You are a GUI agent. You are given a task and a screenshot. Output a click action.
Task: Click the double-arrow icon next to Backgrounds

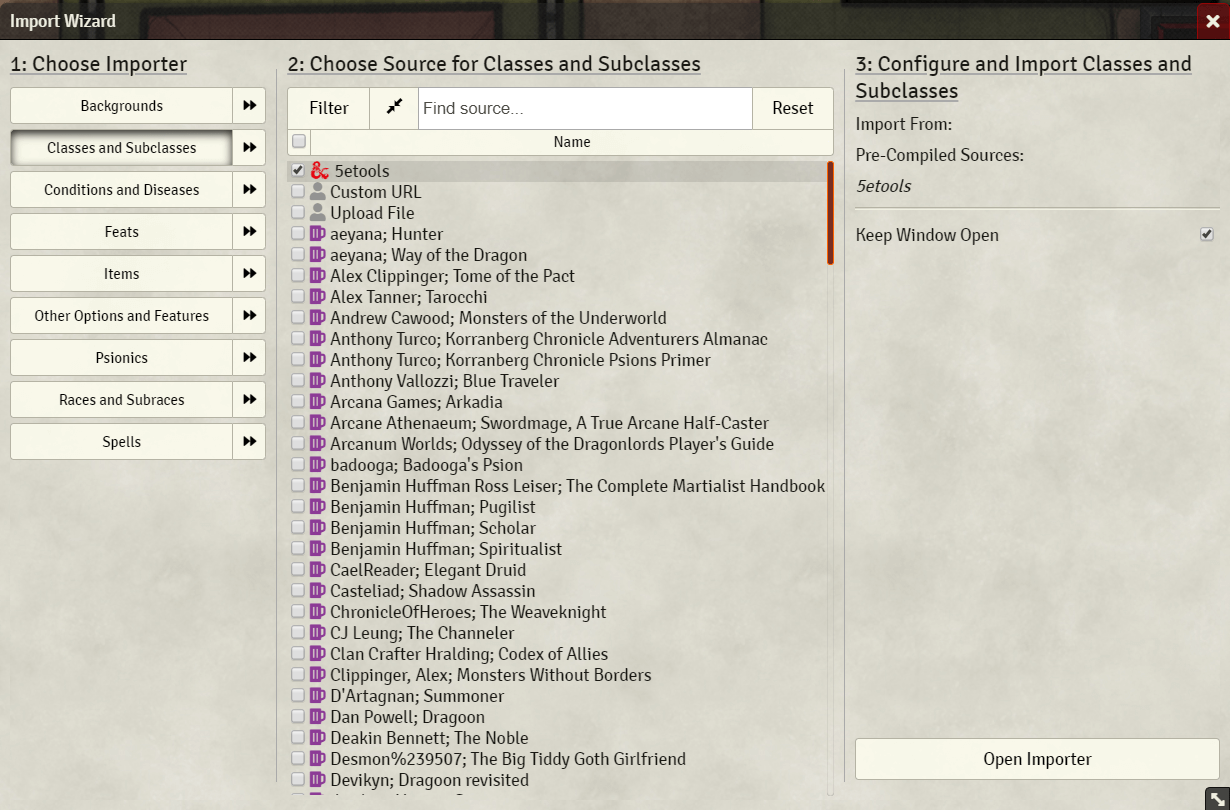click(x=249, y=106)
